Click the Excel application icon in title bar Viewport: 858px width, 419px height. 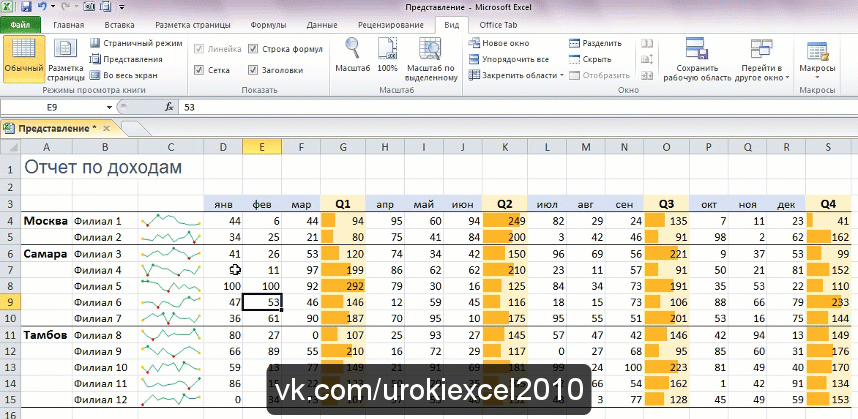pos(9,7)
